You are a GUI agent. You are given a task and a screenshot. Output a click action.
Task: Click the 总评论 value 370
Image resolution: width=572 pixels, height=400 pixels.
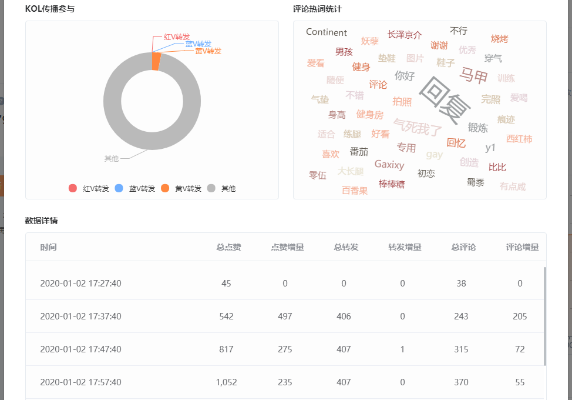[x=461, y=382]
